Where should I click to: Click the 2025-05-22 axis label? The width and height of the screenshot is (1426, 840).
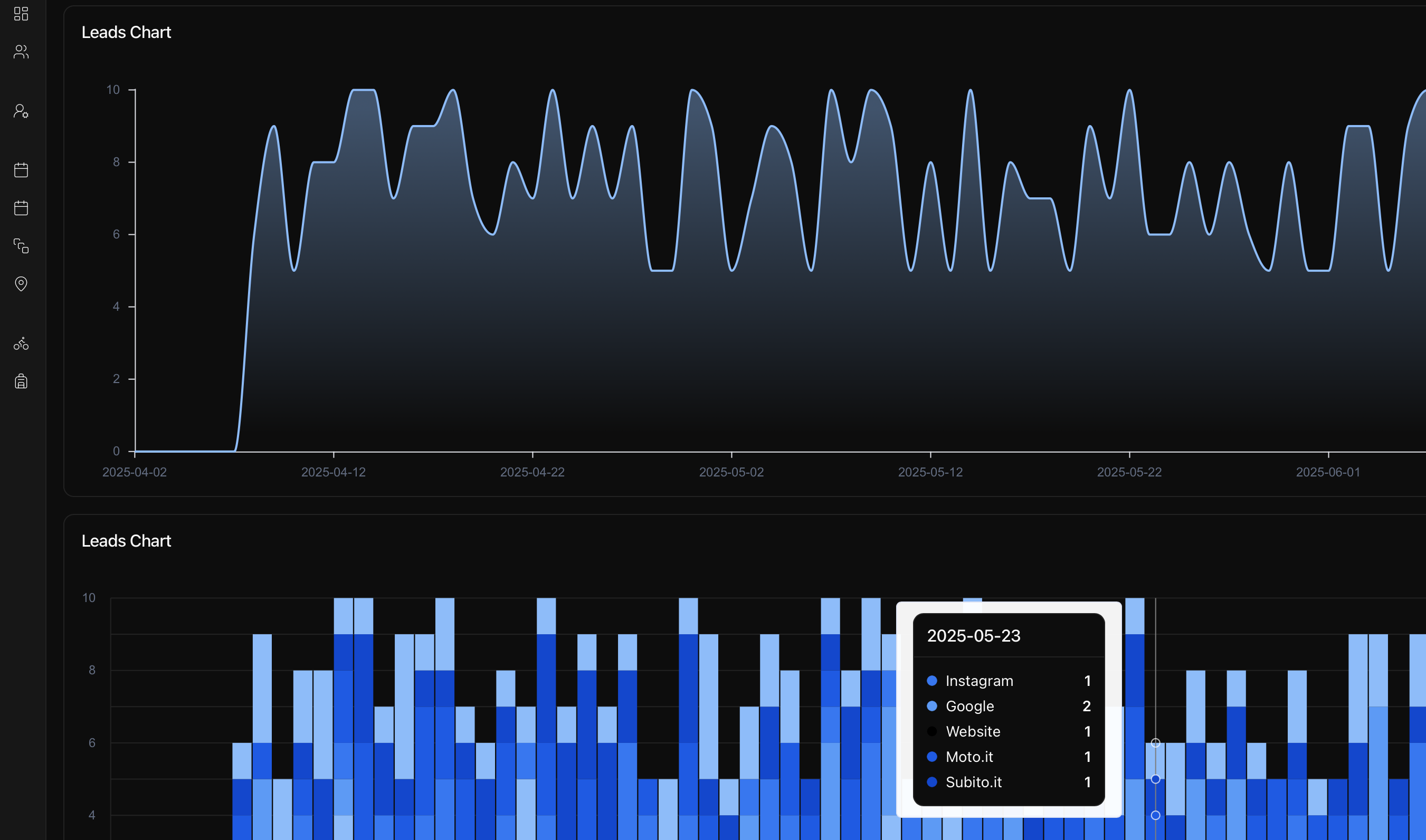point(1129,472)
